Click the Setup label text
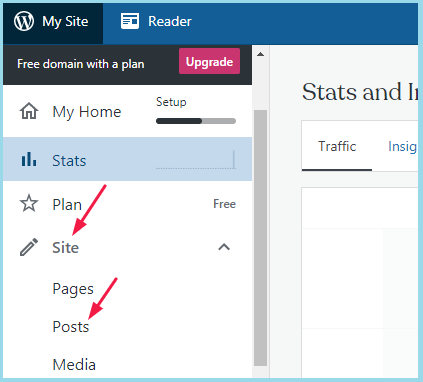Screen dimensions: 423x382 click(x=171, y=102)
